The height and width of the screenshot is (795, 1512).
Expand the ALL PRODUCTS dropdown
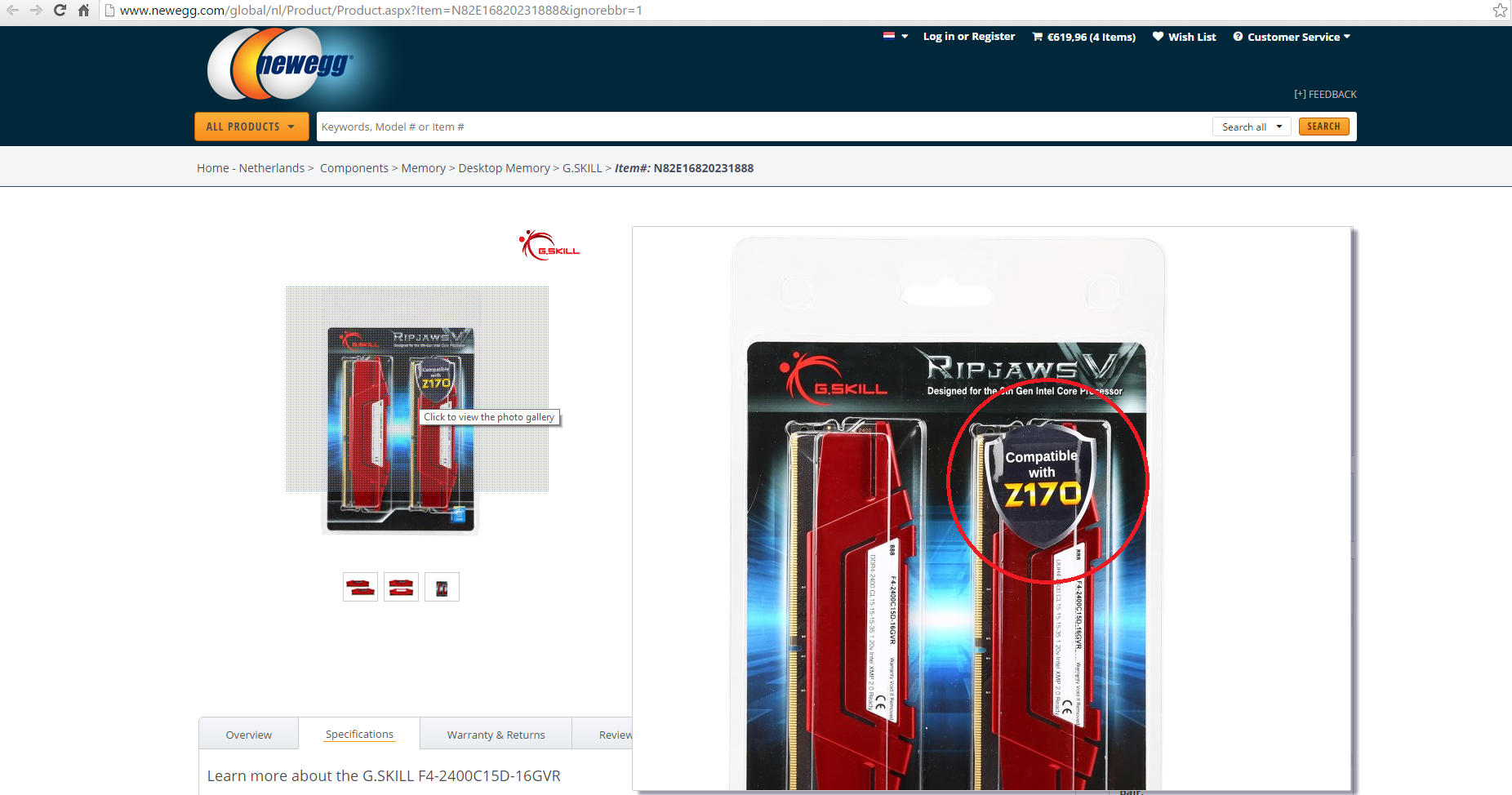(x=251, y=127)
